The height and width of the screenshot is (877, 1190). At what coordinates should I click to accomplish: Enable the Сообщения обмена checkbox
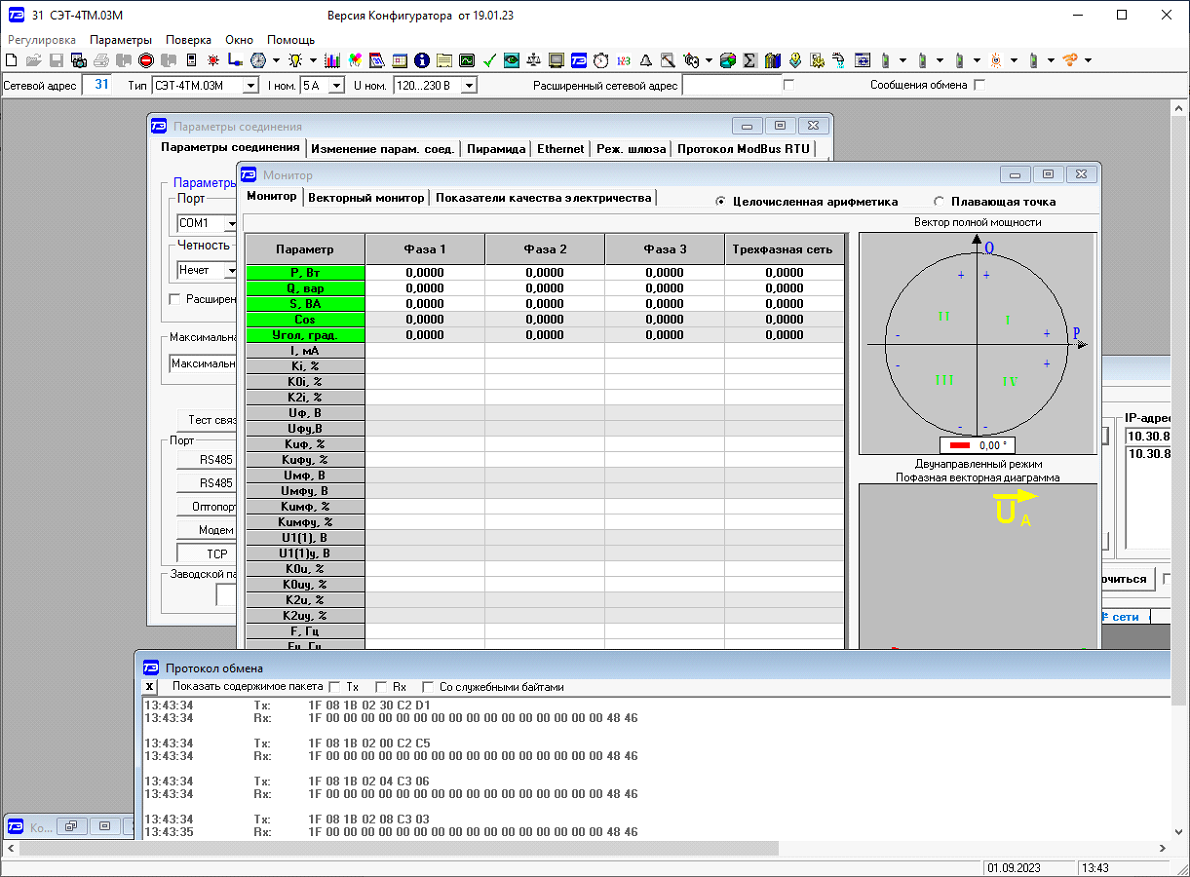click(x=979, y=85)
